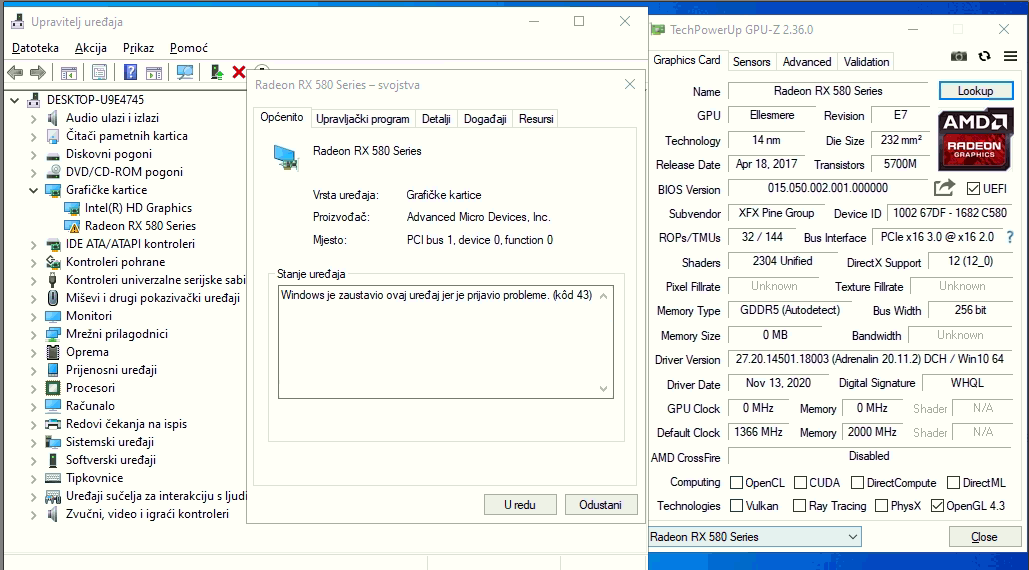The width and height of the screenshot is (1029, 570).
Task: Open the Akcija menu
Action: point(90,48)
